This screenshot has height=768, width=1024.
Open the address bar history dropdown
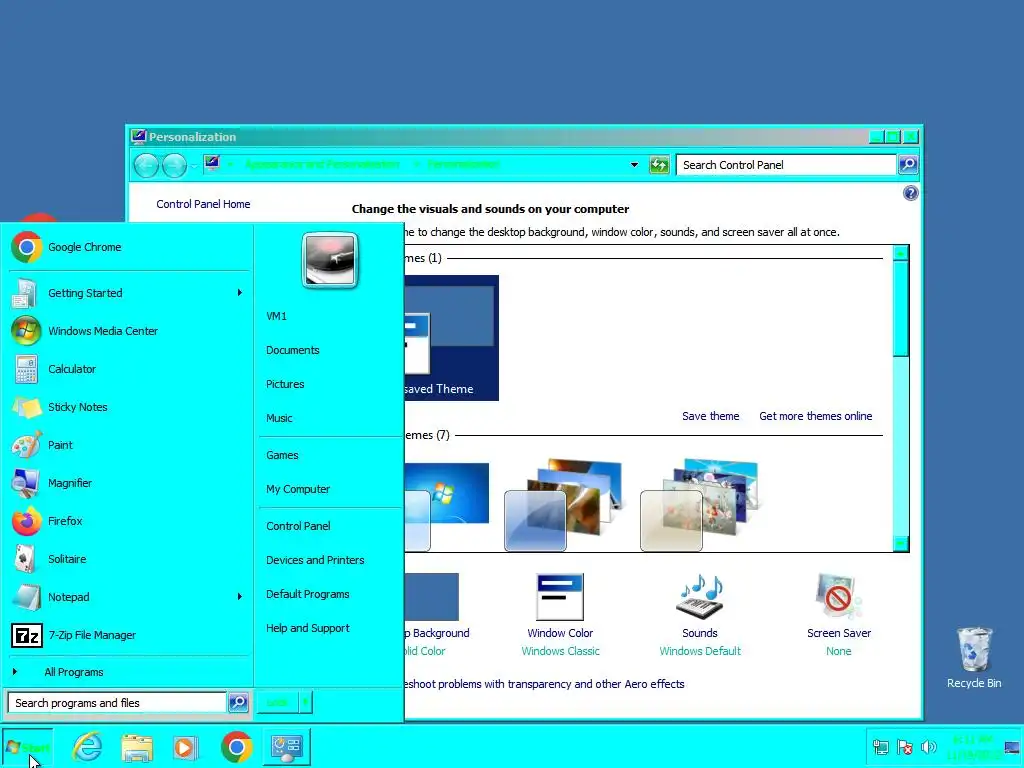634,165
